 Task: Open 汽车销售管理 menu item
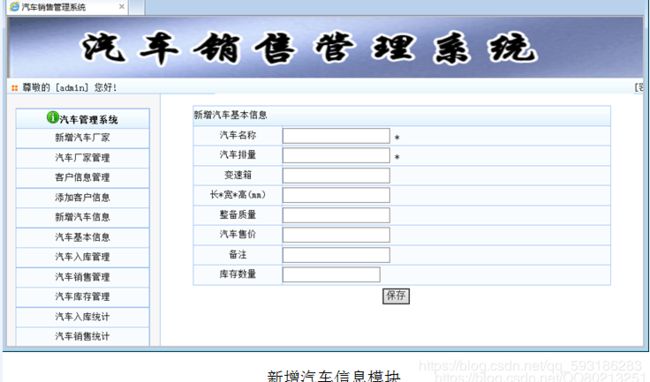coord(82,277)
